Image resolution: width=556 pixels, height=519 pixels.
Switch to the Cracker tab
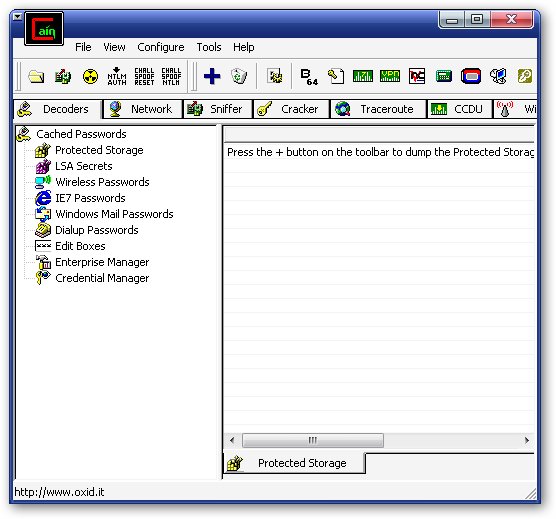pos(291,109)
